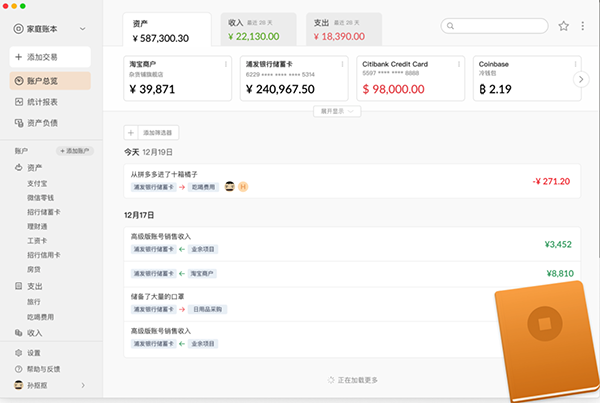Open 帮助与反馈 help and feedback
The height and width of the screenshot is (403, 600).
point(43,369)
